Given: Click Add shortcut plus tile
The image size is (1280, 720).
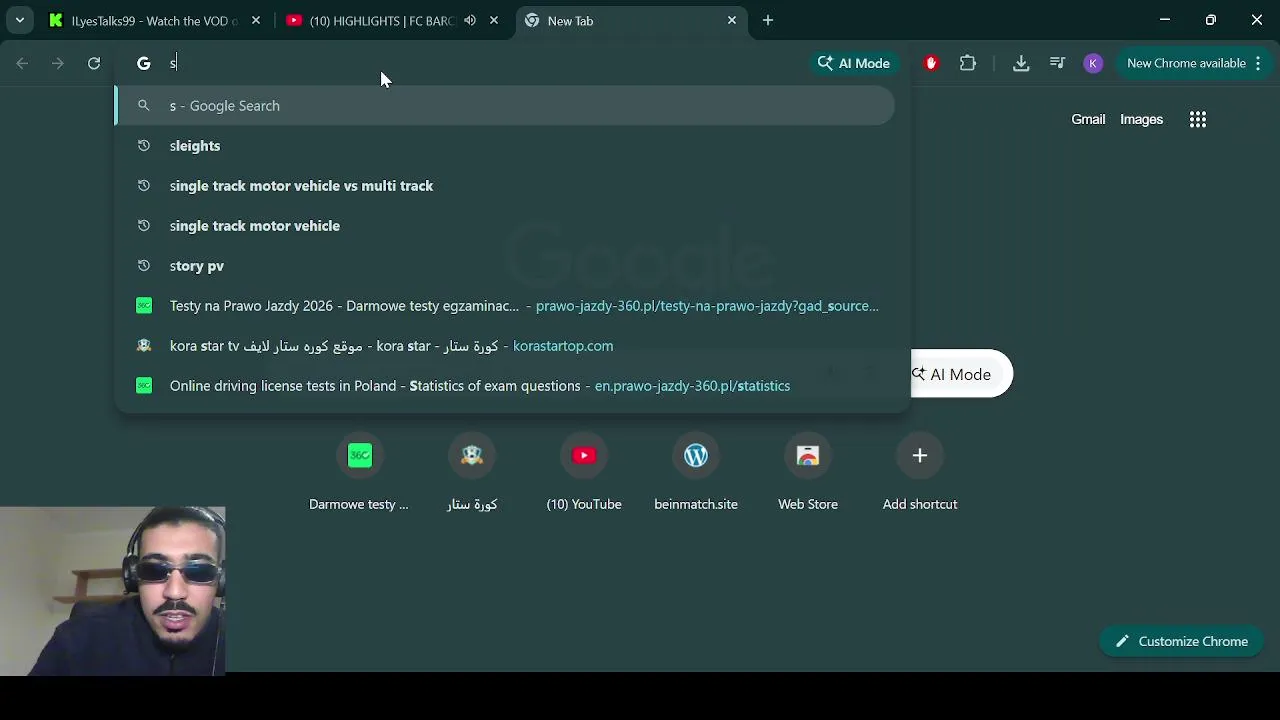Looking at the screenshot, I should pyautogui.click(x=920, y=475).
